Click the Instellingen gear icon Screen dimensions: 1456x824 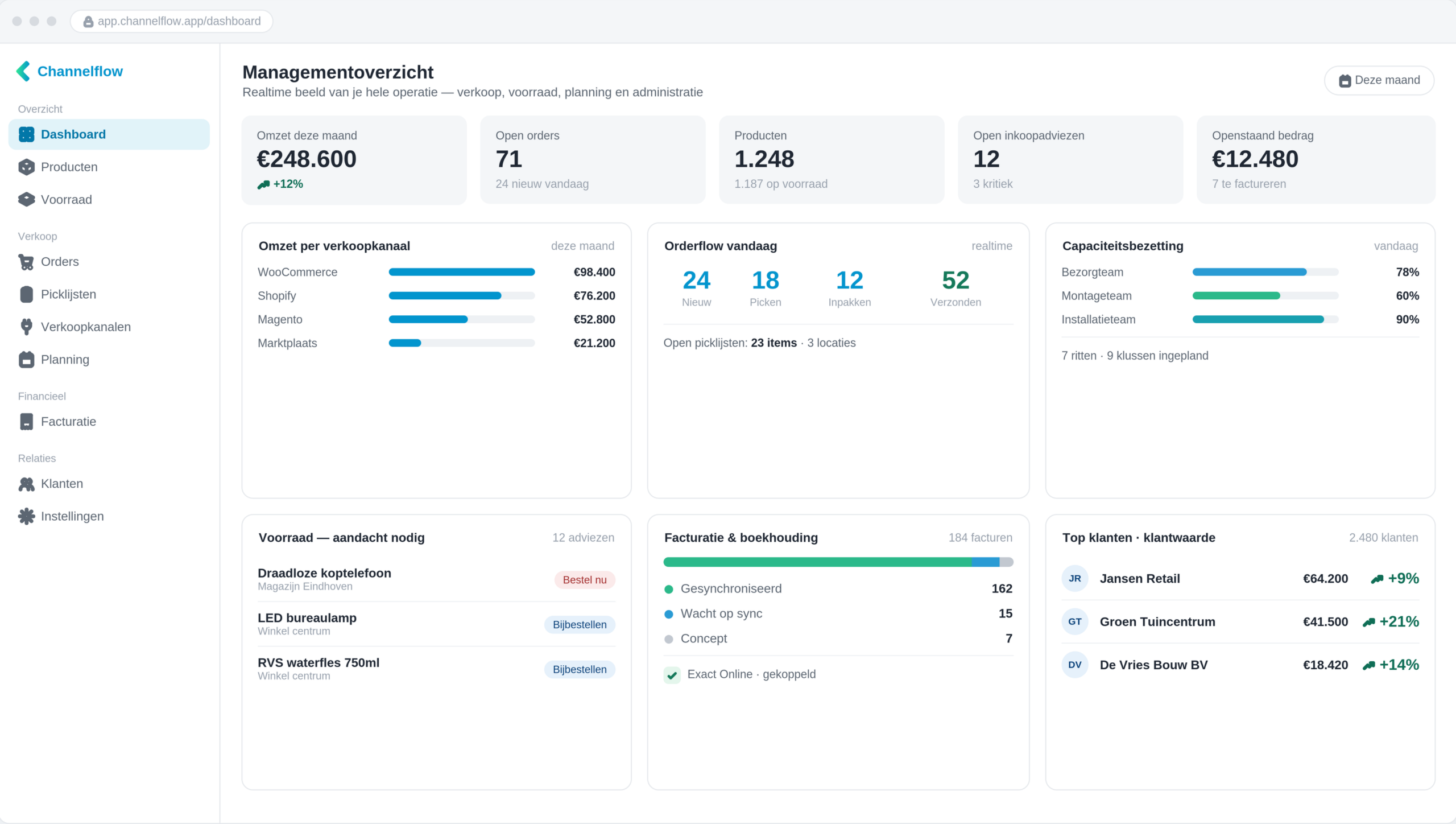pos(26,516)
